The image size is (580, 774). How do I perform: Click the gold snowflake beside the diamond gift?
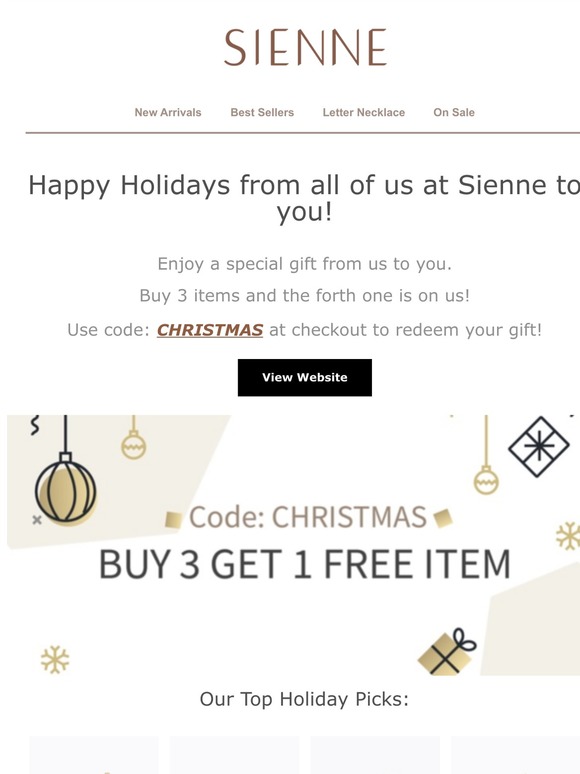[568, 536]
